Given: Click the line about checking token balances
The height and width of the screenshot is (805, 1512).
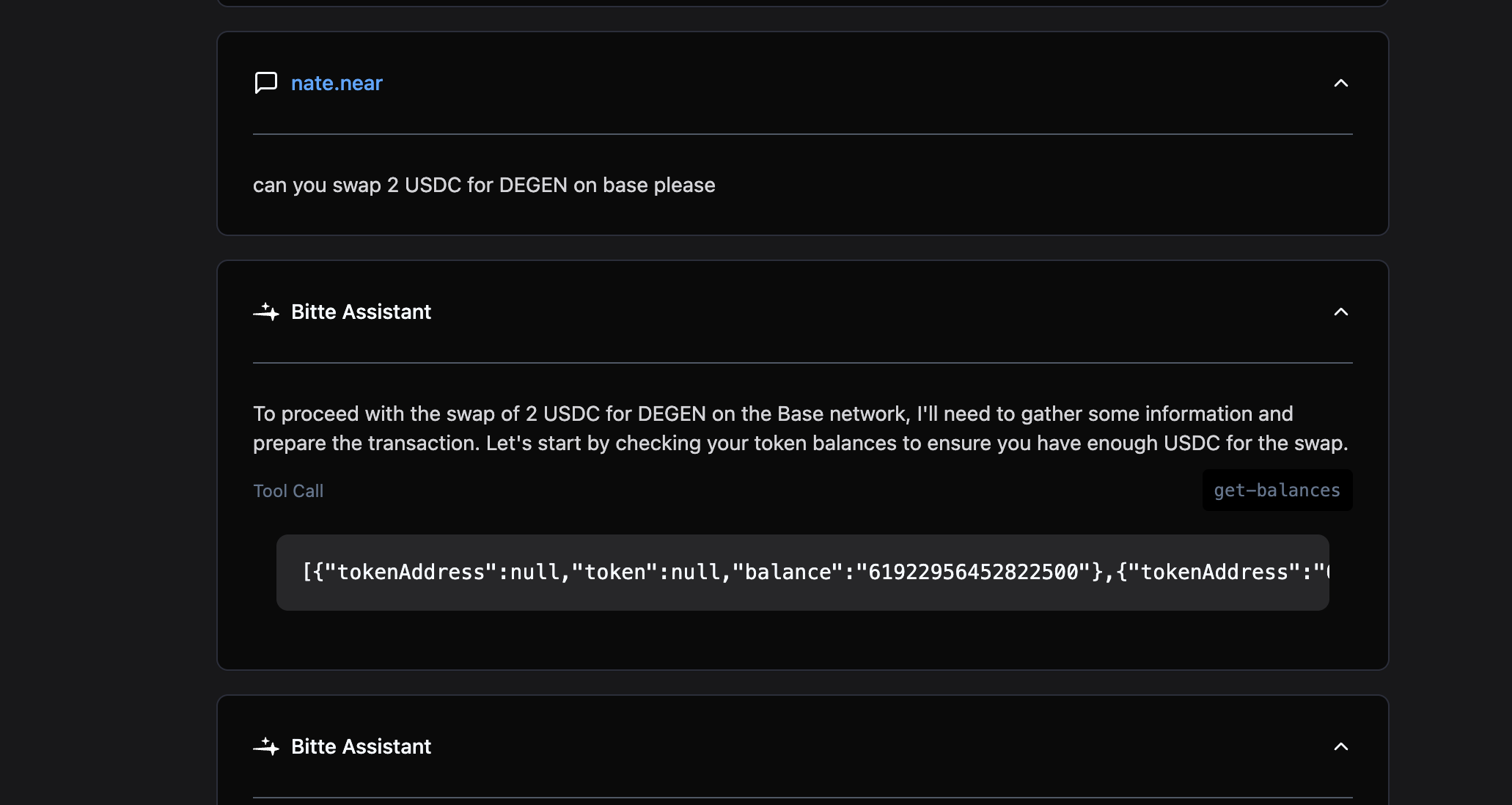Looking at the screenshot, I should (799, 444).
